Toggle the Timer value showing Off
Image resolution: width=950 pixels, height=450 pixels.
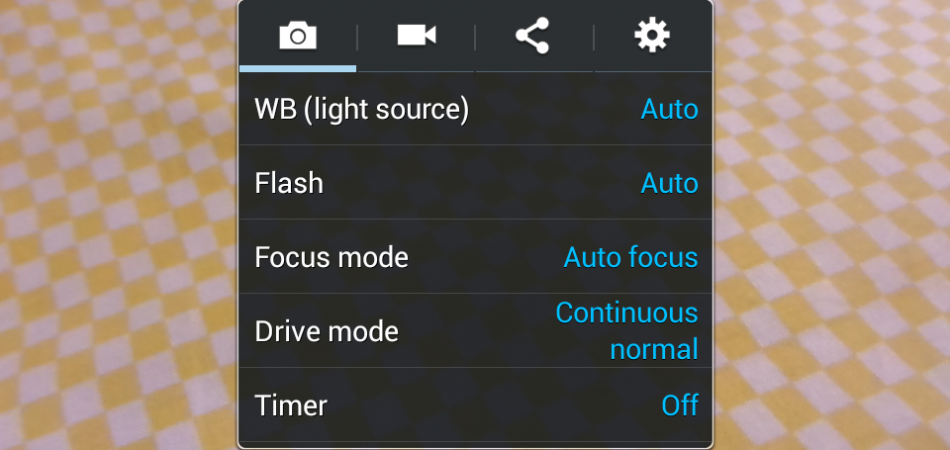point(680,405)
